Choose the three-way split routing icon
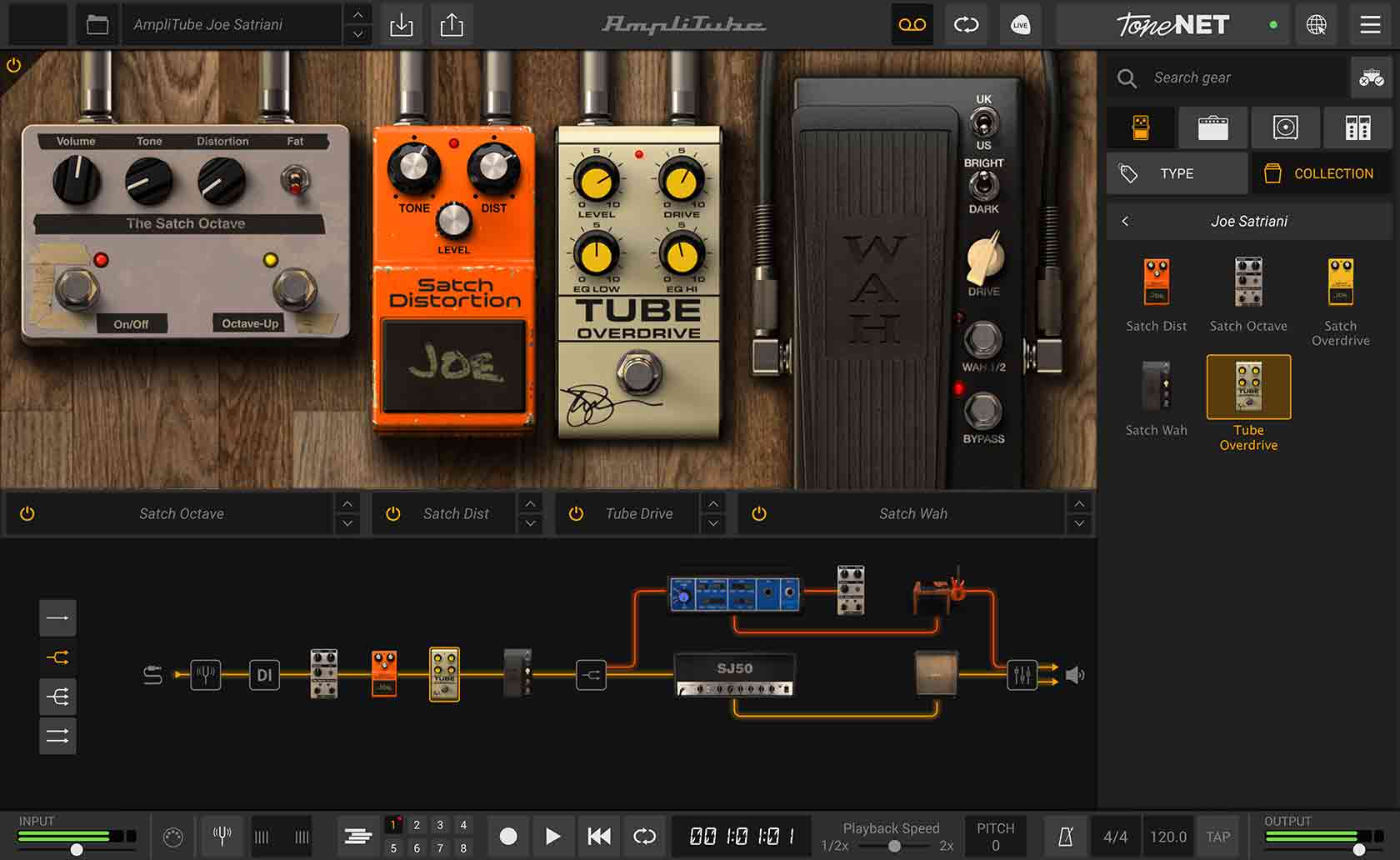The image size is (1400, 860). point(57,697)
